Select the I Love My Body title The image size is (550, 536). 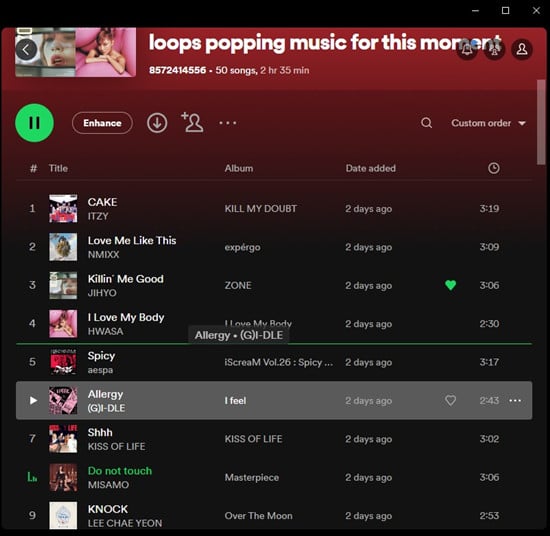pos(126,317)
